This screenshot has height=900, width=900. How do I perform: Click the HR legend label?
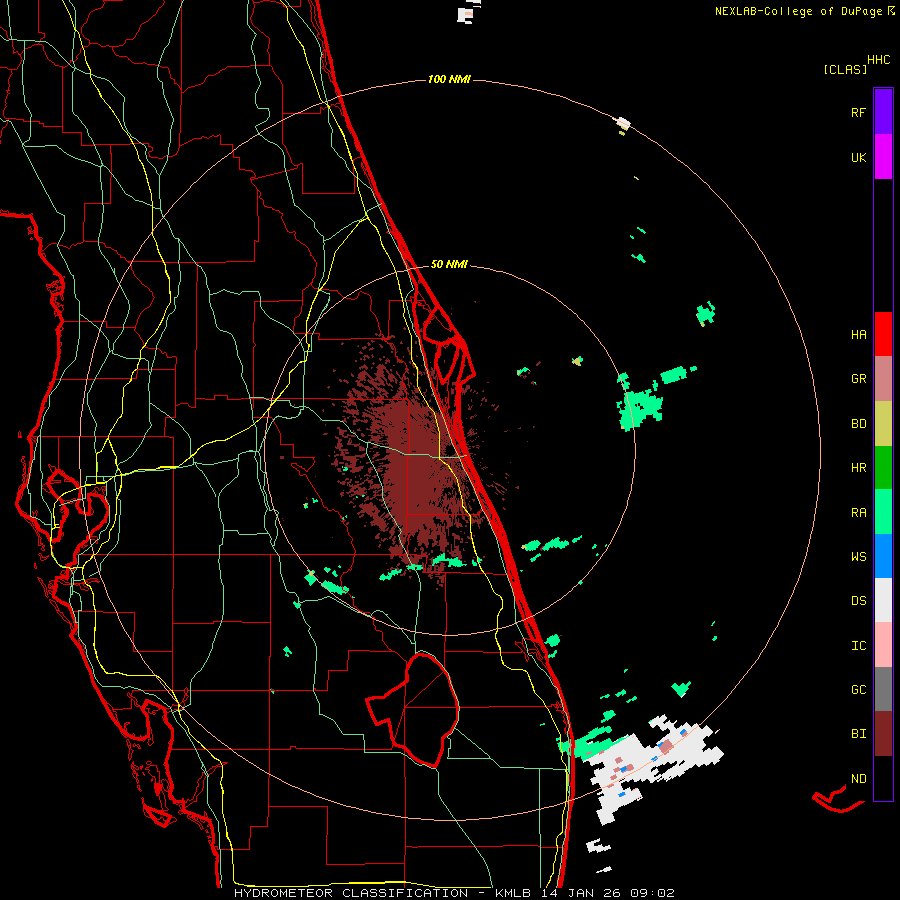[x=858, y=468]
